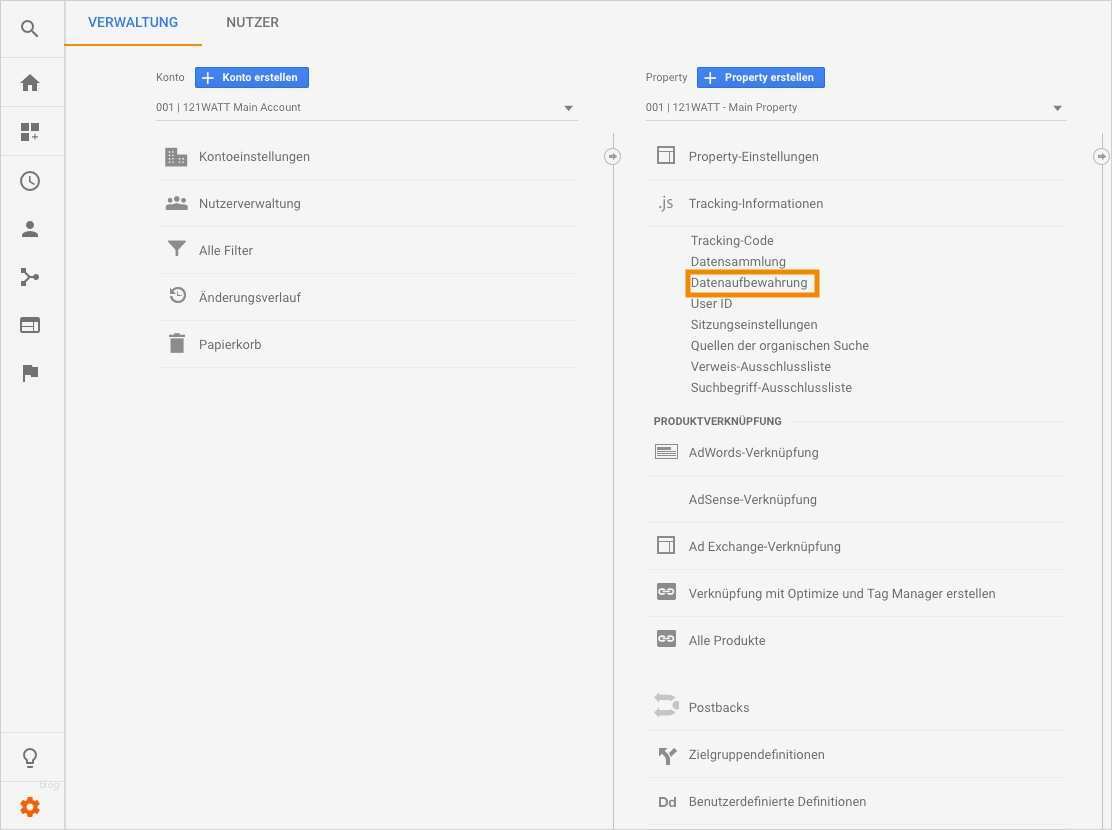
Task: Select the Alle Filter funnel icon
Action: pos(177,250)
